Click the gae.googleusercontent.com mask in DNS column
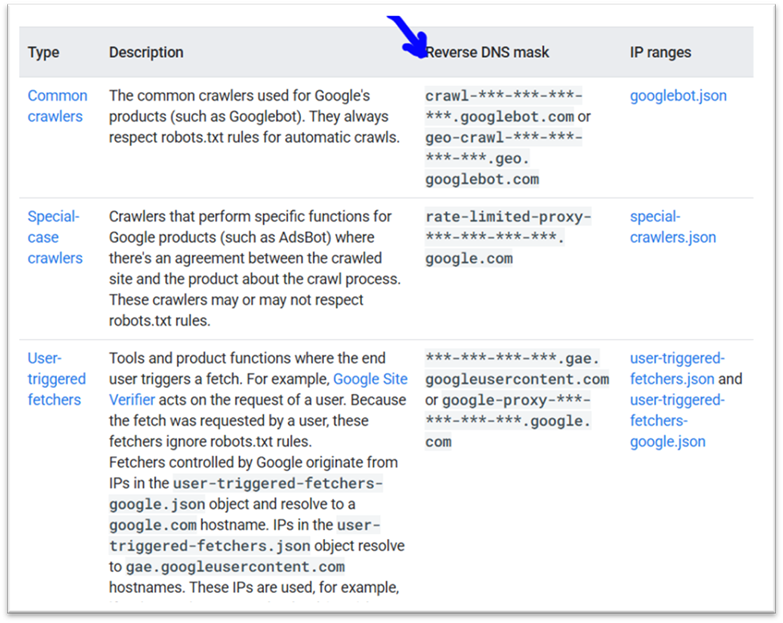 517,368
